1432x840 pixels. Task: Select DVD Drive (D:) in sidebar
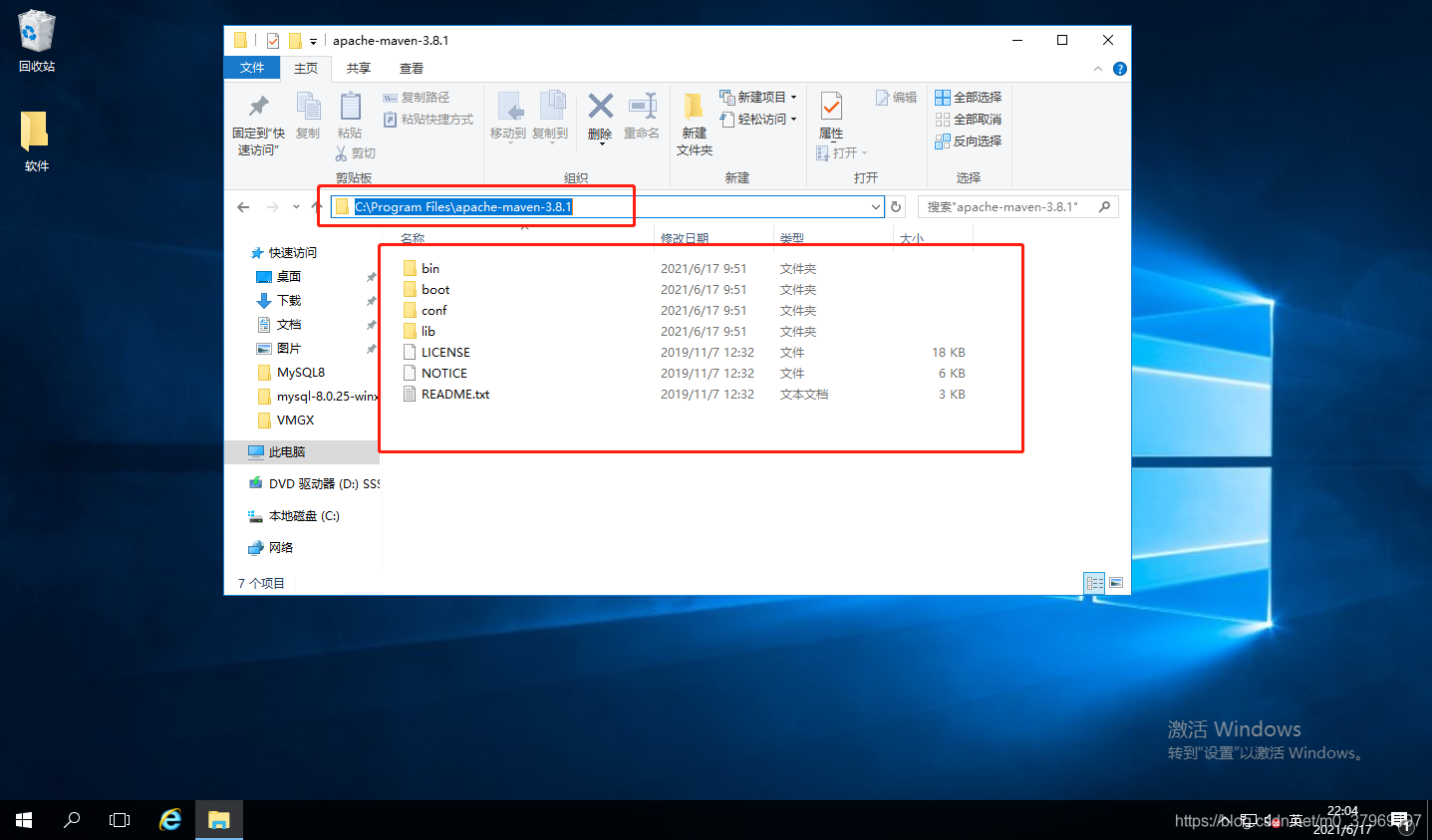(314, 484)
